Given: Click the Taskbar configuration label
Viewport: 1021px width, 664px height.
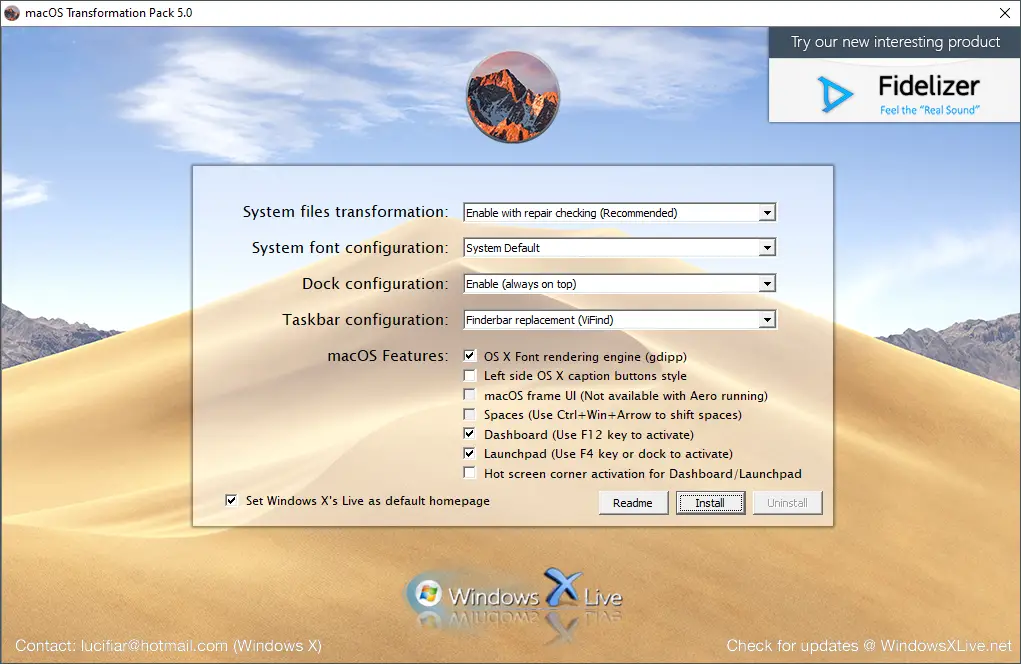Looking at the screenshot, I should (365, 320).
